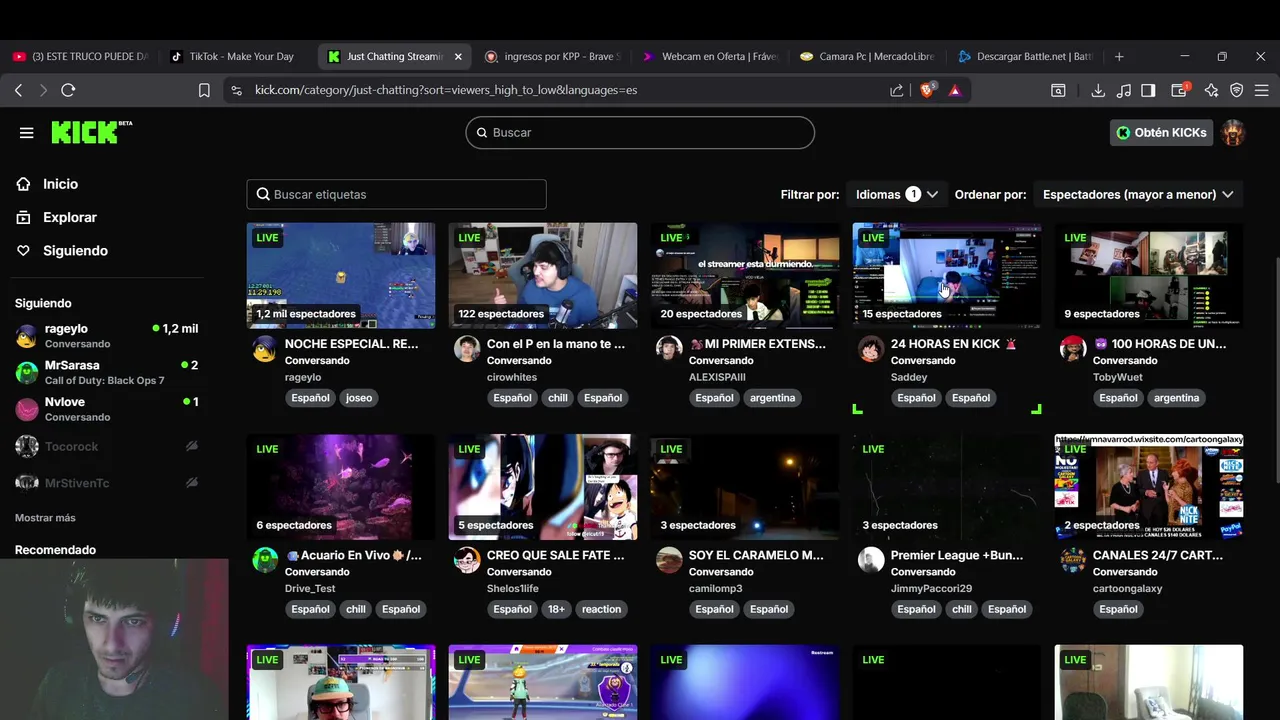Open Brave Leo AI sparkle icon
Viewport: 1280px width, 720px height.
click(x=1211, y=90)
